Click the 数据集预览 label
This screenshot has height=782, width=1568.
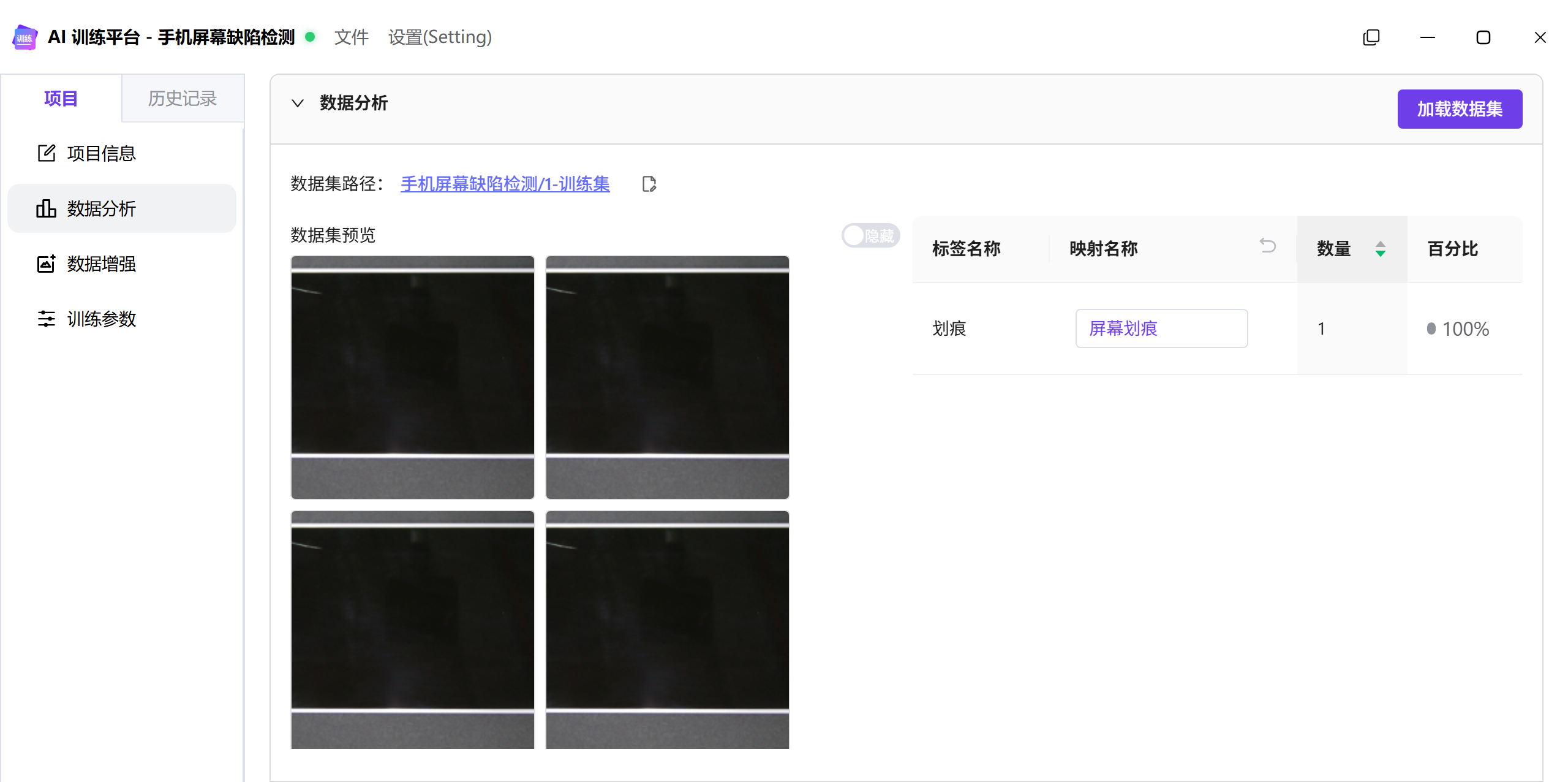point(333,235)
